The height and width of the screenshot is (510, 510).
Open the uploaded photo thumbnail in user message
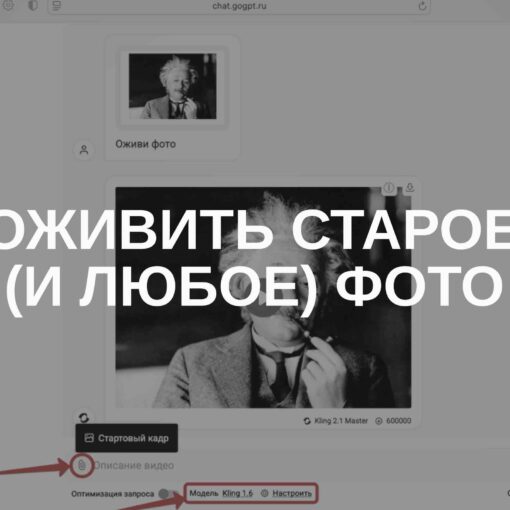coord(172,86)
